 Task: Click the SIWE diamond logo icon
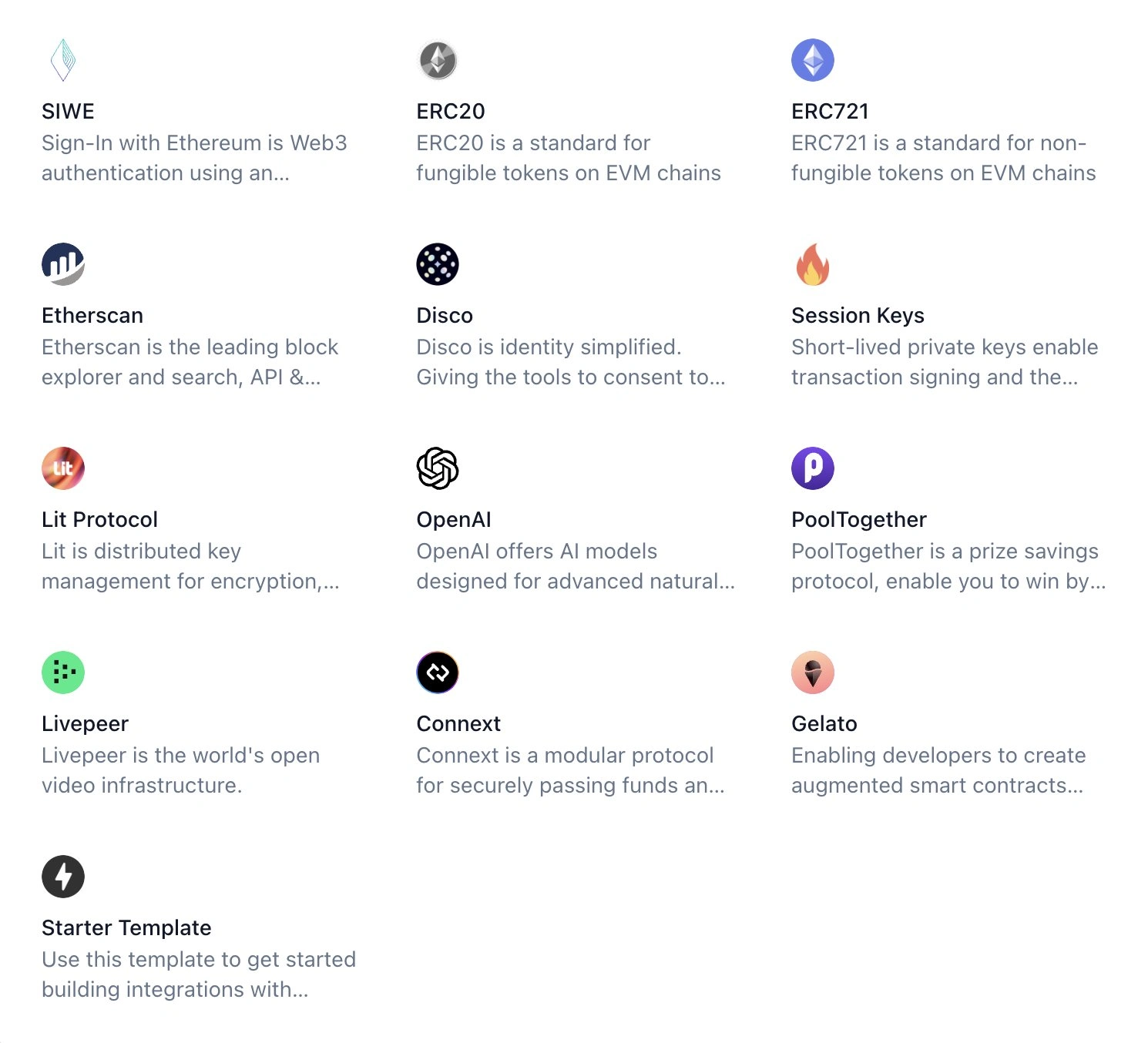tap(63, 60)
